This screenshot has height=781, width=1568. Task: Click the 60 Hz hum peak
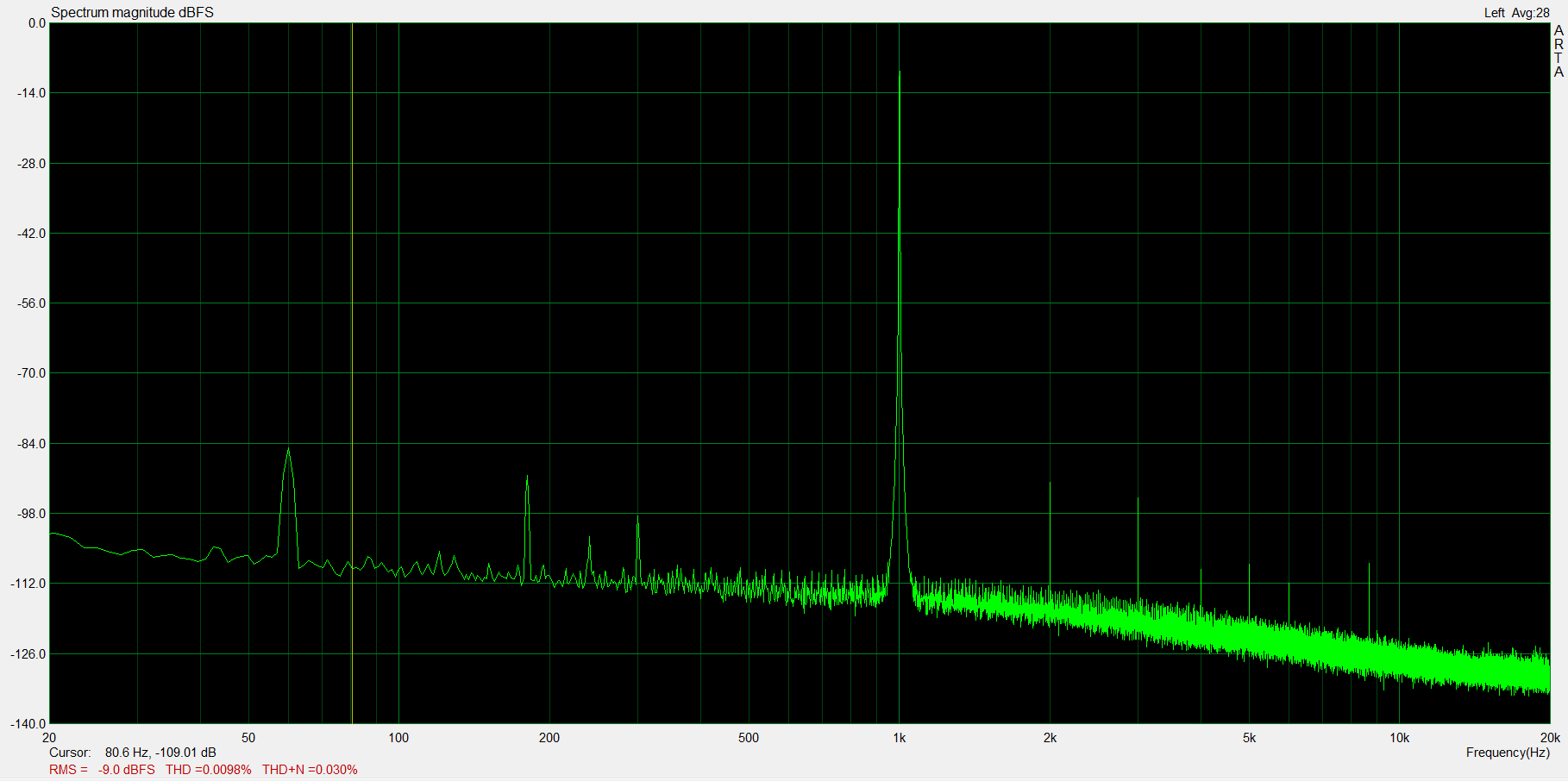tap(288, 450)
